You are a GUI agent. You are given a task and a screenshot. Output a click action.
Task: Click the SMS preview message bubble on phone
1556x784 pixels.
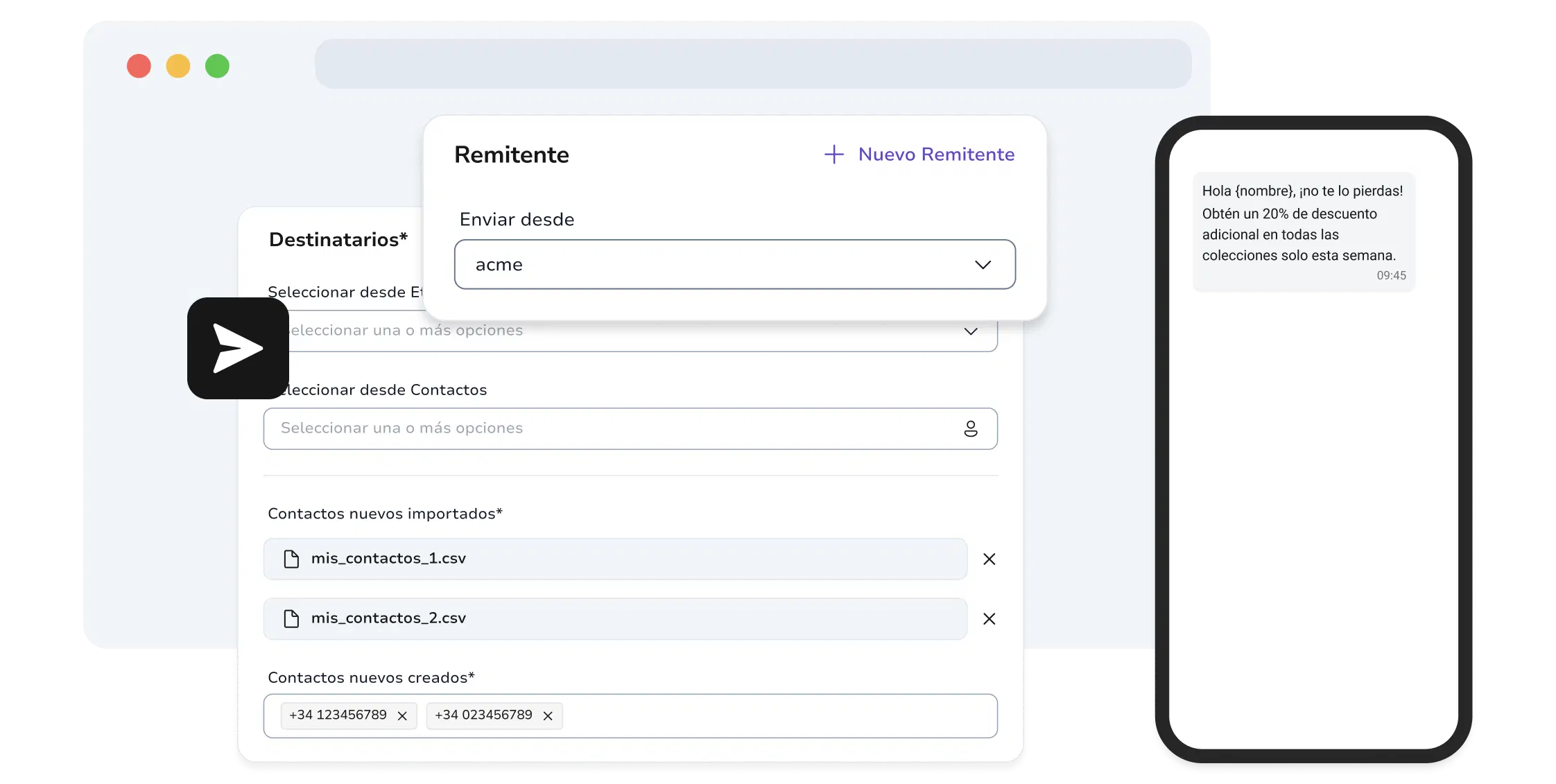(x=1304, y=232)
